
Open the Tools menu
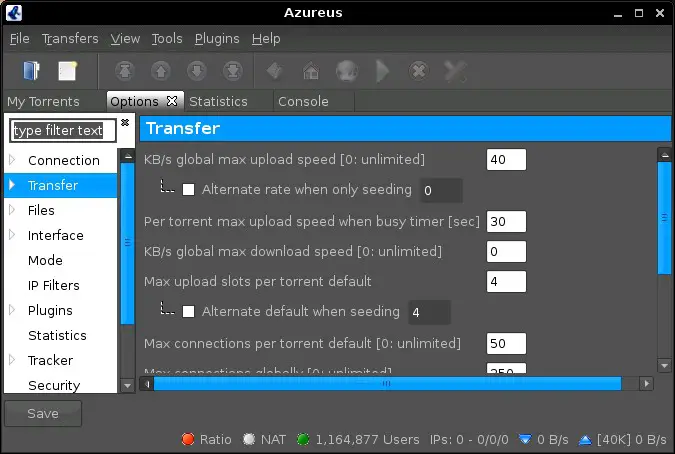[x=167, y=39]
